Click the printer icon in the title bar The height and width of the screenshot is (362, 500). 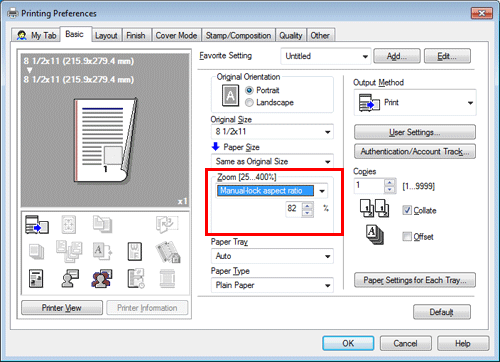[x=13, y=13]
